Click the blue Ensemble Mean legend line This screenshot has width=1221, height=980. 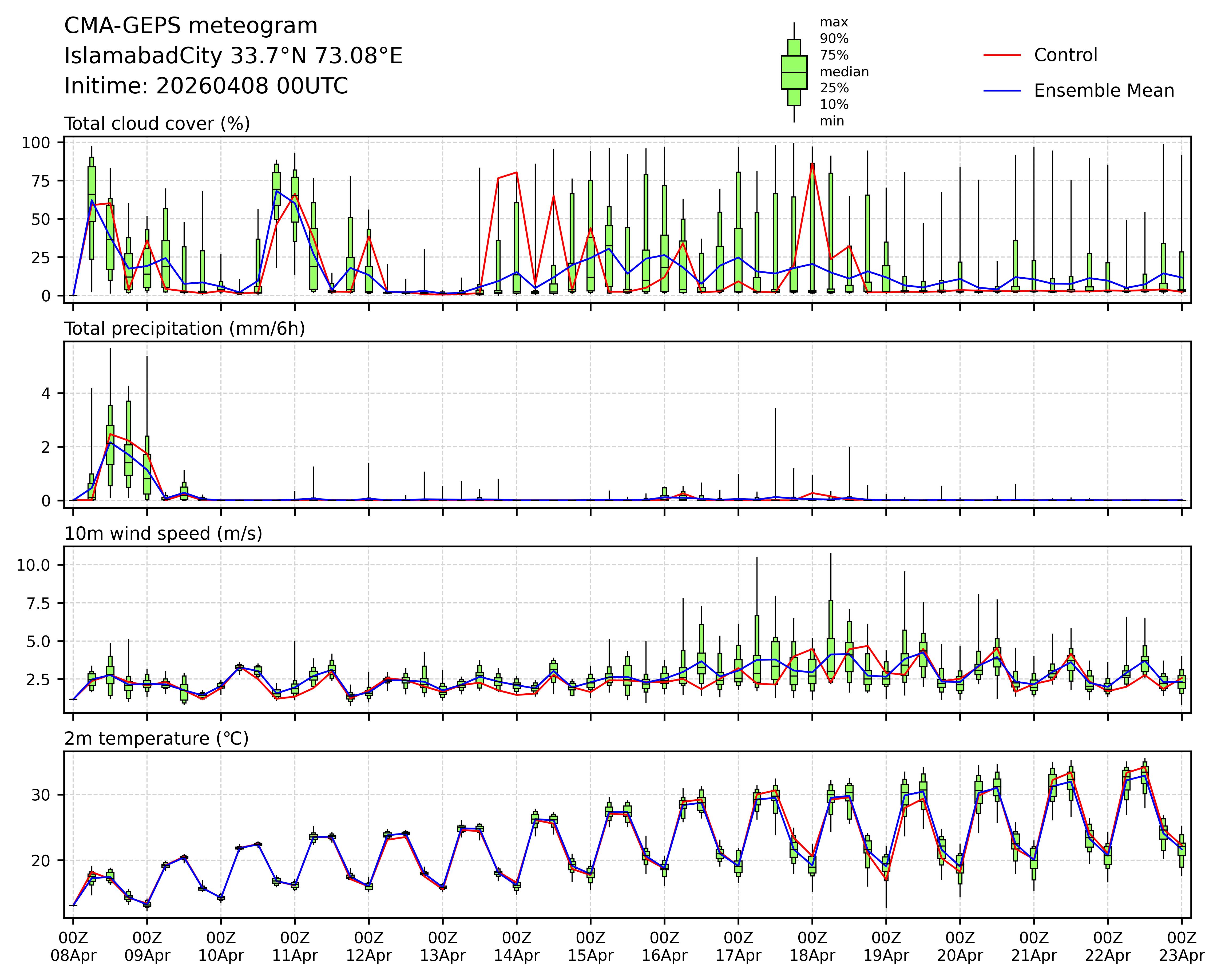coord(1002,91)
